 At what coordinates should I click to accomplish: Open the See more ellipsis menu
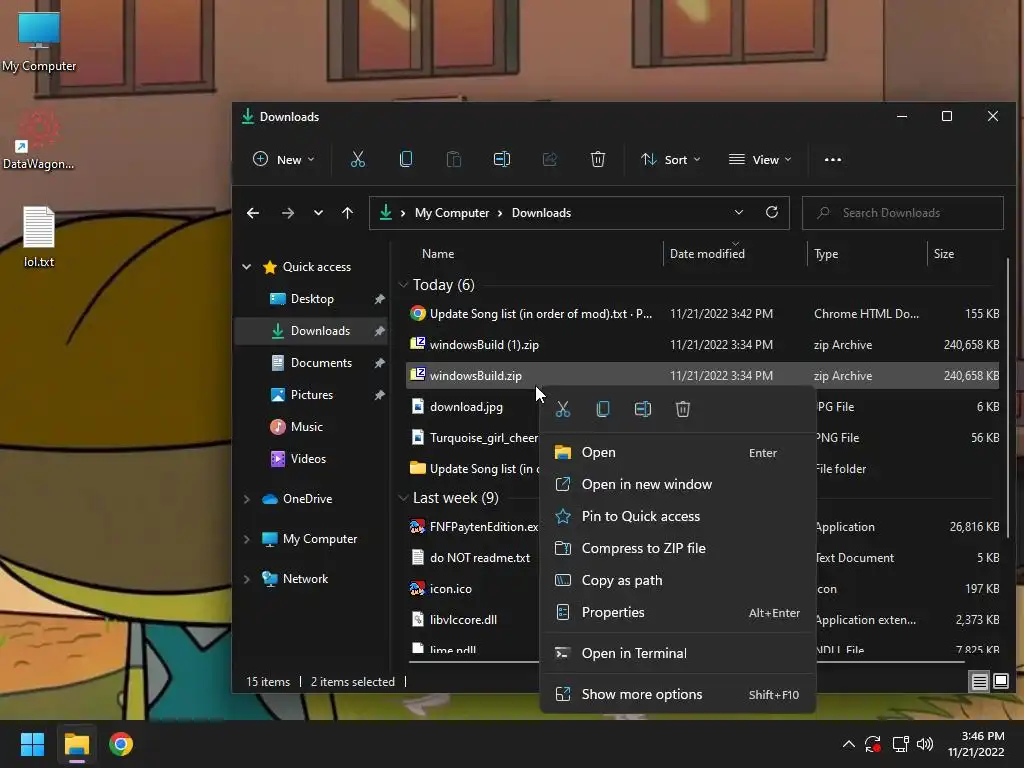(833, 159)
